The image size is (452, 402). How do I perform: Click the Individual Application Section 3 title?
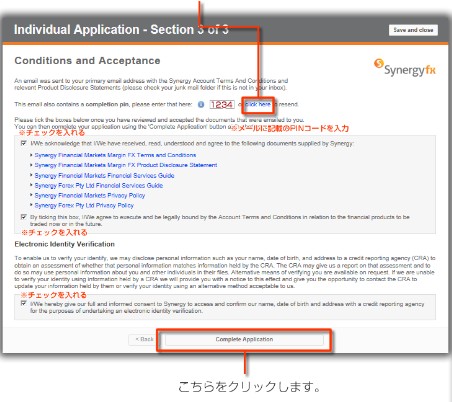point(121,30)
